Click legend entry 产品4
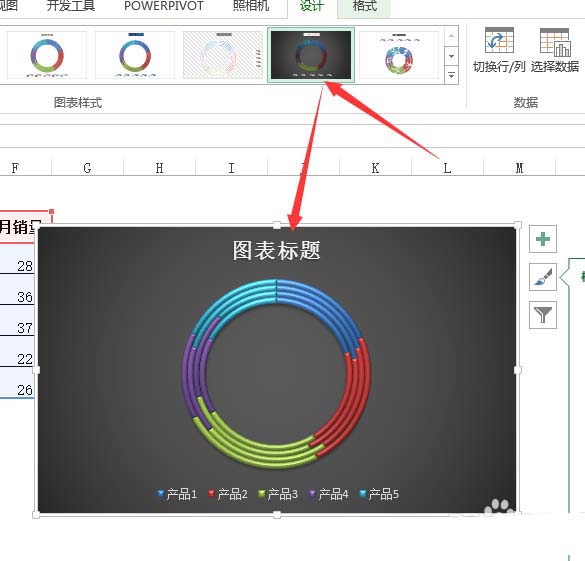Viewport: 585px width, 561px height. [x=328, y=494]
